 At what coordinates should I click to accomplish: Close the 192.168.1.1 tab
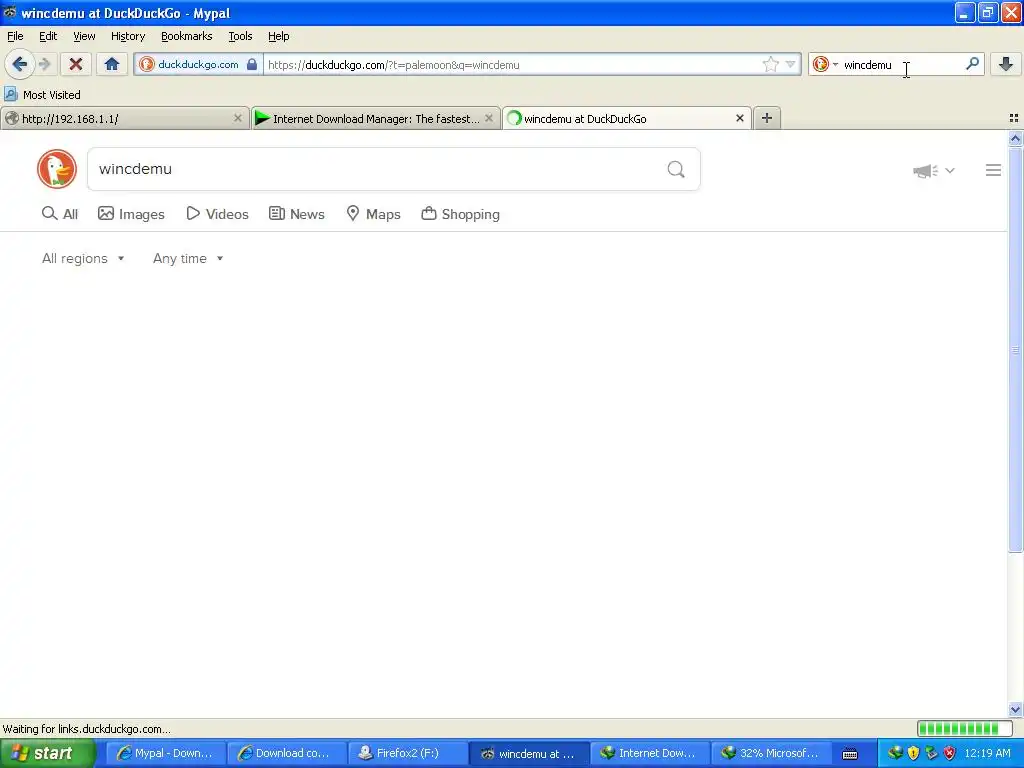pos(238,118)
